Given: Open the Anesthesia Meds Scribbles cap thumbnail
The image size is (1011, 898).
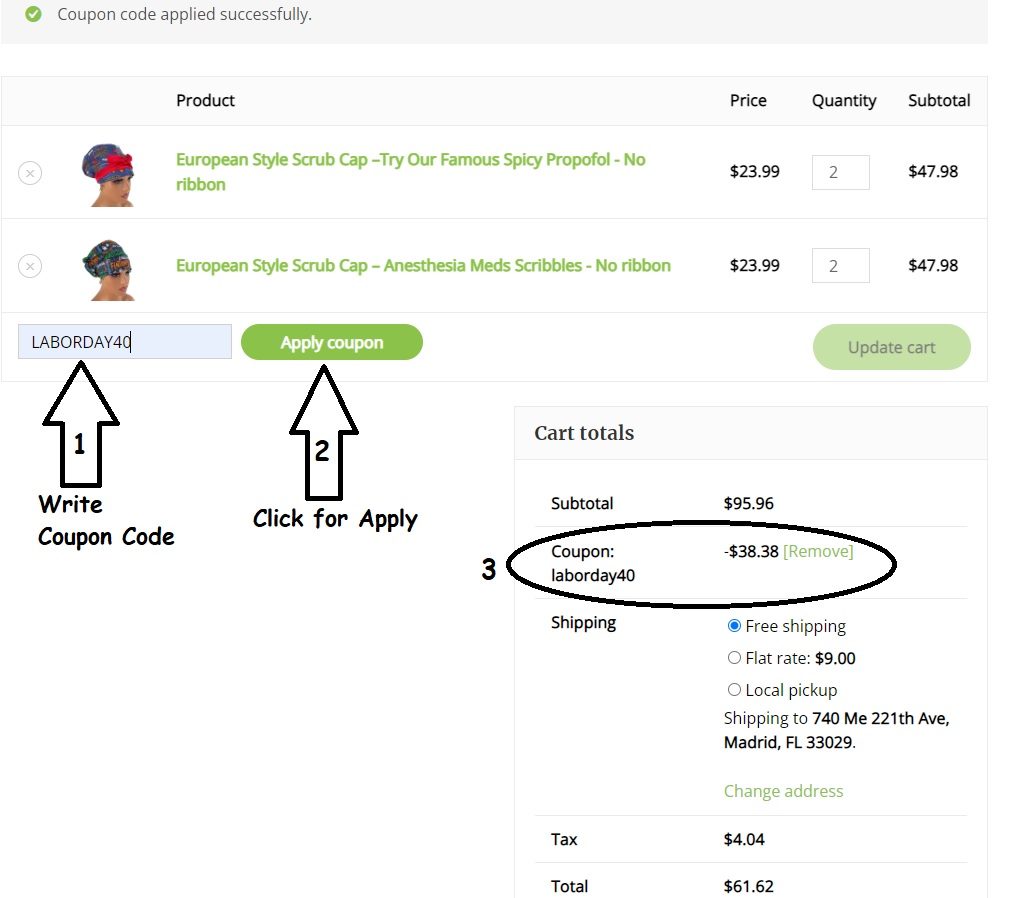Looking at the screenshot, I should coord(107,267).
